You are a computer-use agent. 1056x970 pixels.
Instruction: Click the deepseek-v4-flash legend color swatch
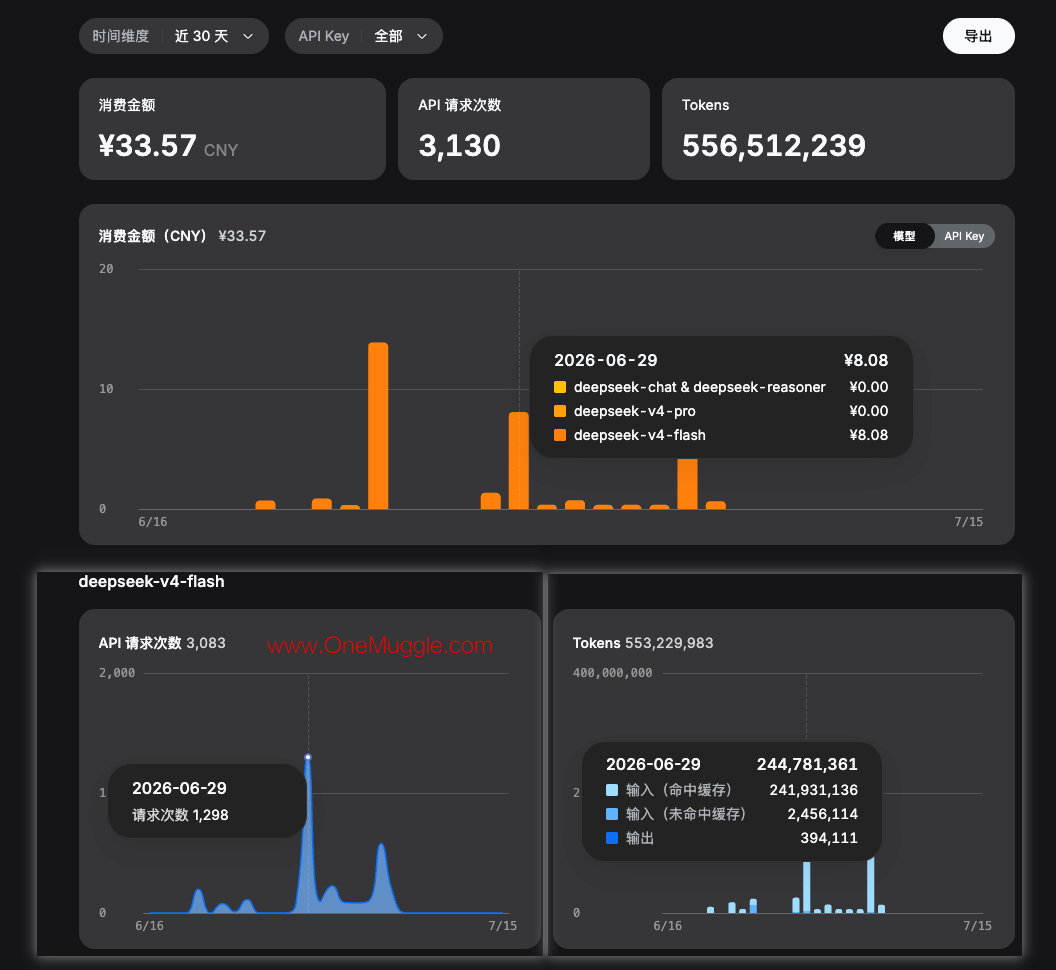tap(560, 435)
